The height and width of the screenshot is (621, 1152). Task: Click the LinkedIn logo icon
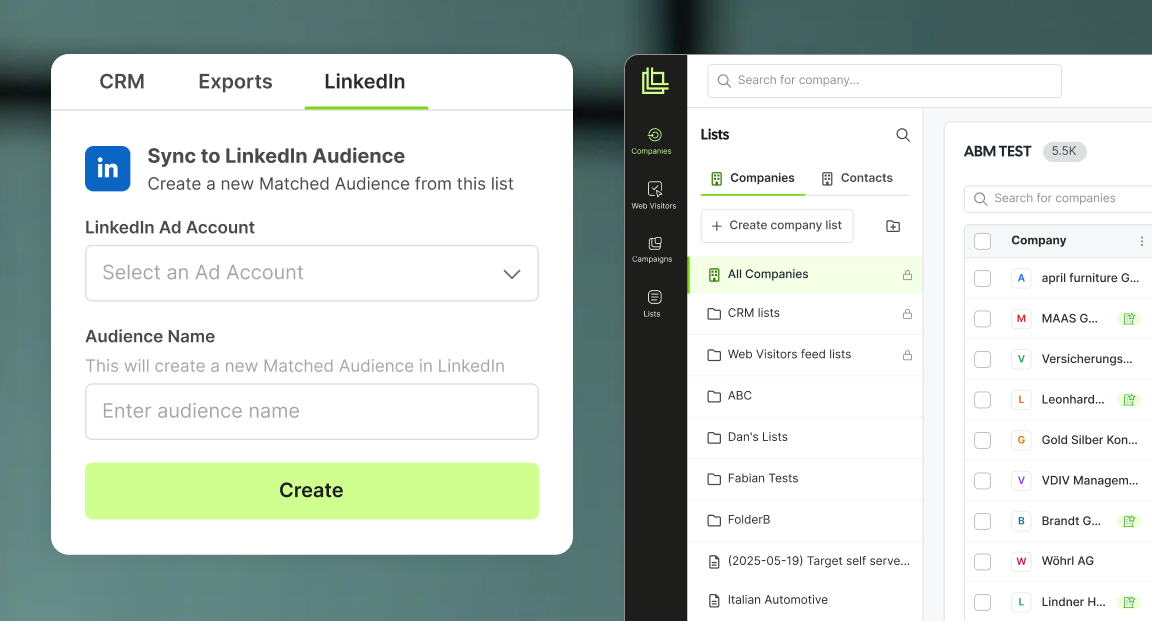(108, 168)
